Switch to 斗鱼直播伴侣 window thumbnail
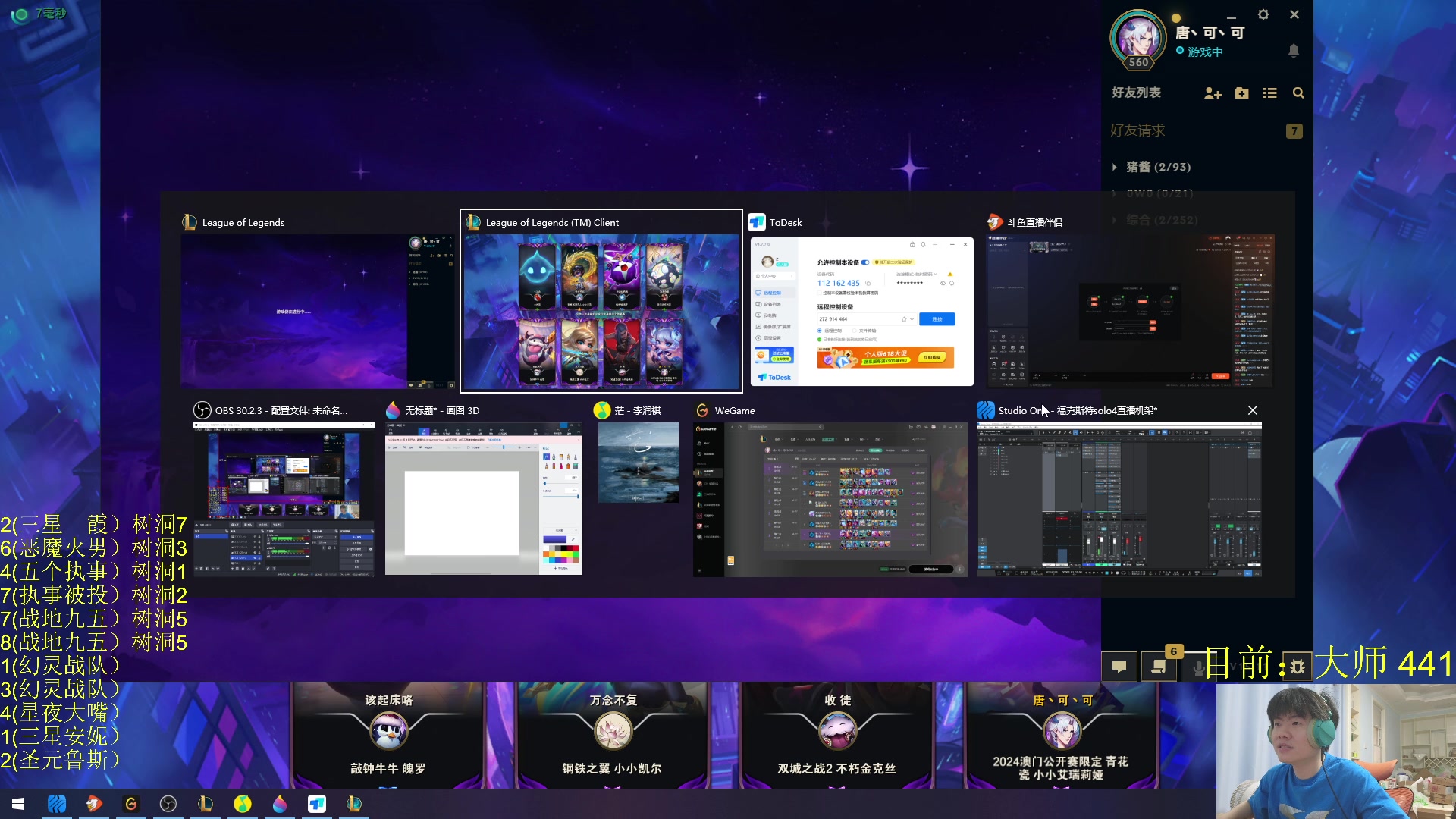This screenshot has height=819, width=1456. tap(1130, 311)
